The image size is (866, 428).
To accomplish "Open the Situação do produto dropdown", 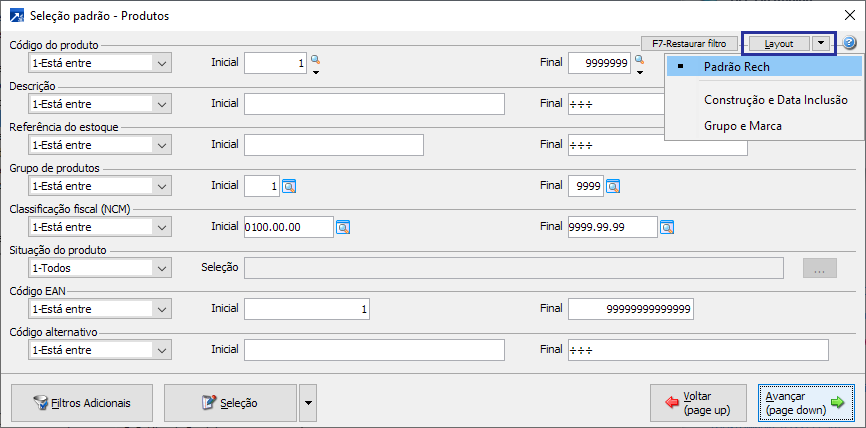I will click(x=163, y=268).
